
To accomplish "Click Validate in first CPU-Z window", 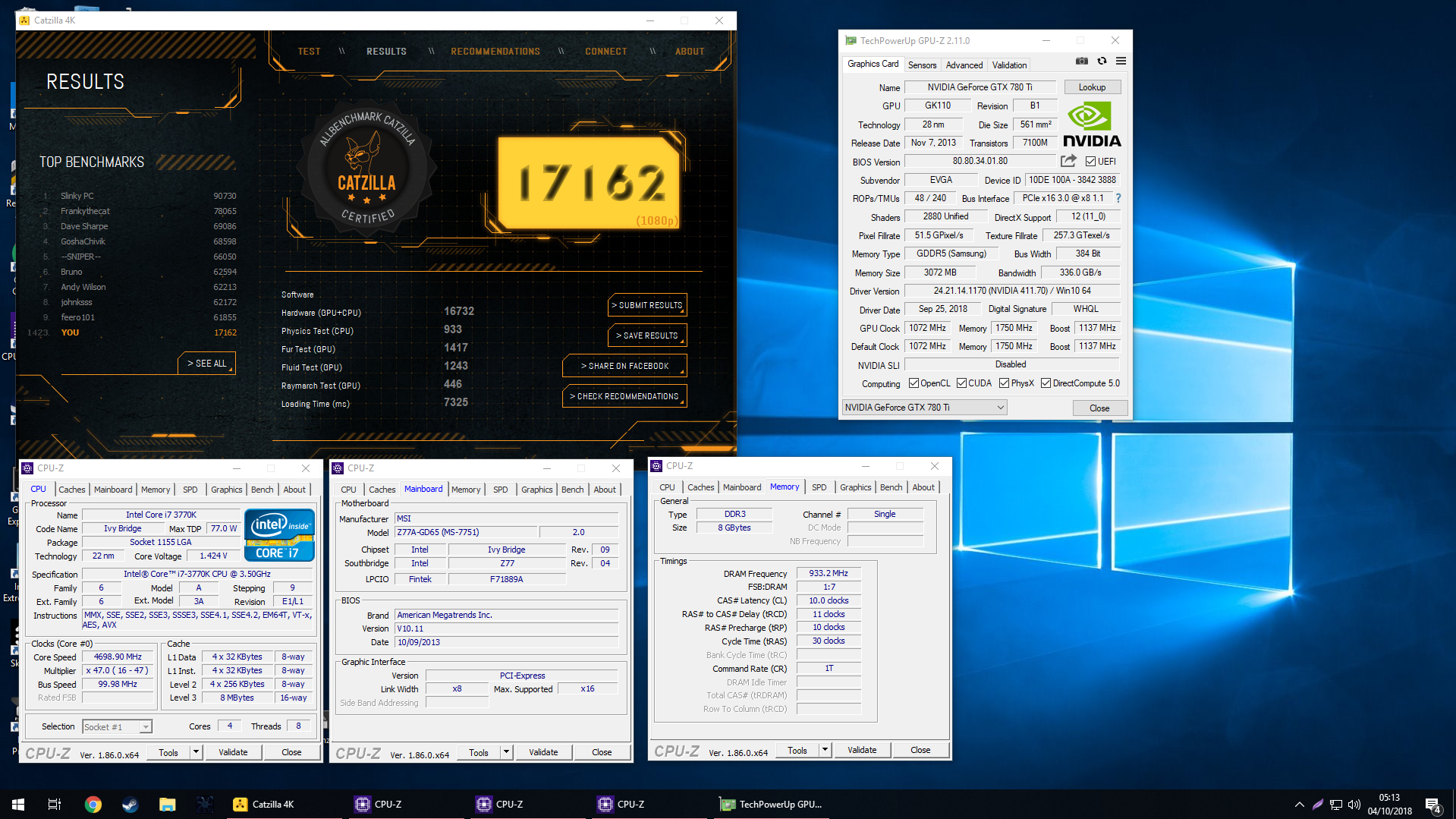I will coord(233,752).
